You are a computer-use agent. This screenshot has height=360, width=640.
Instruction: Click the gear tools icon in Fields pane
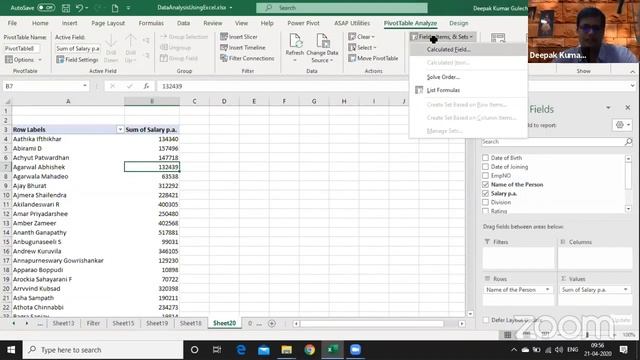tap(620, 125)
